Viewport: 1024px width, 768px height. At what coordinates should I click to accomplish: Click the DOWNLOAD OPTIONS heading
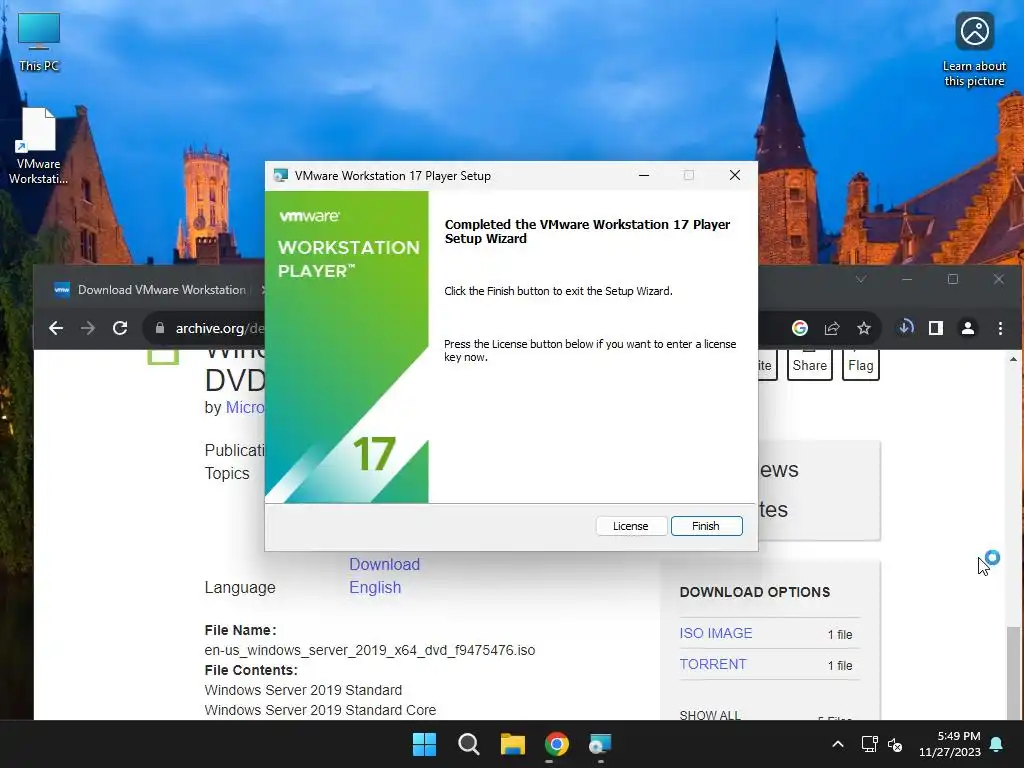coord(755,592)
